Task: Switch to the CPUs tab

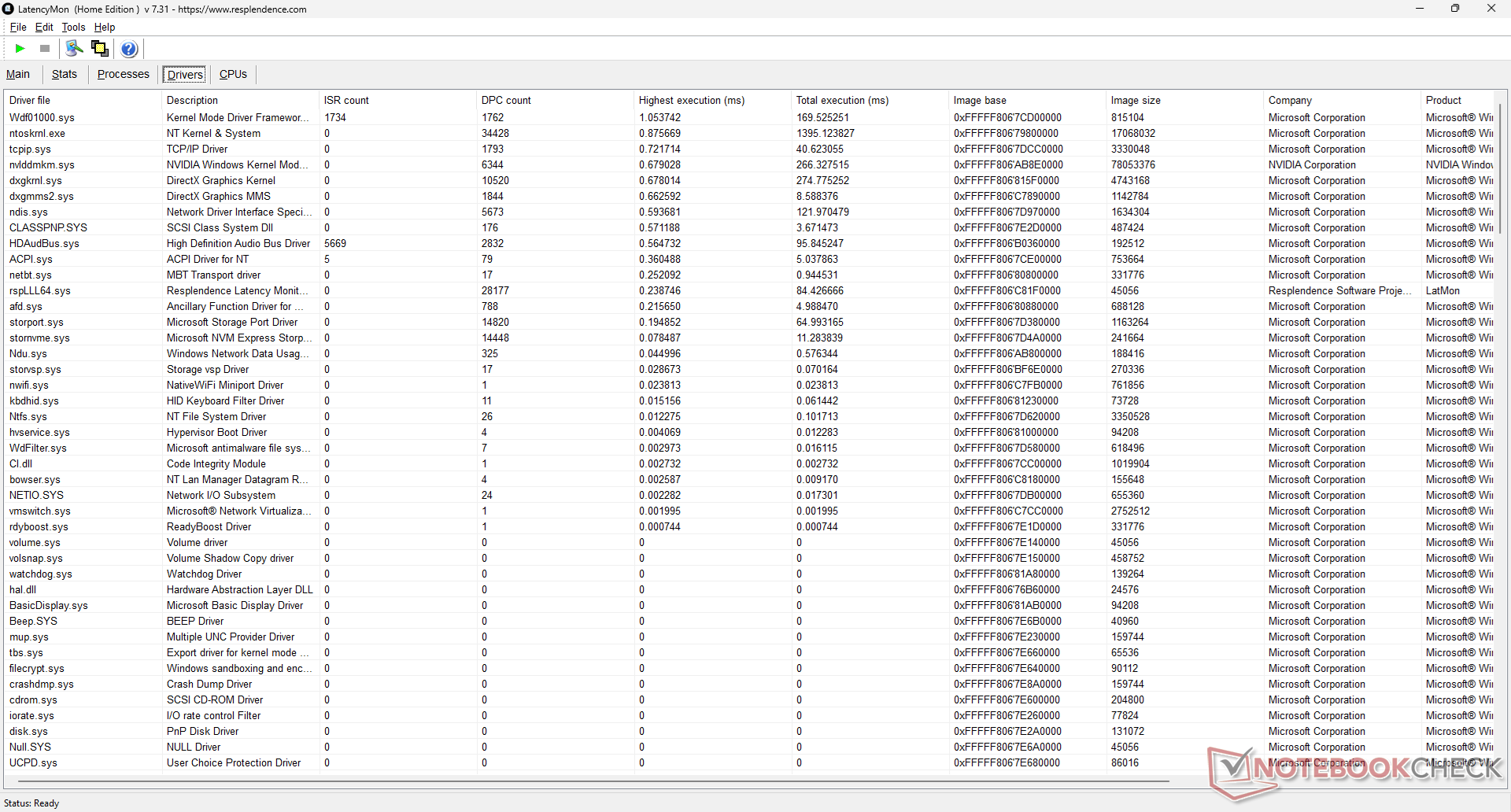Action: 233,74
